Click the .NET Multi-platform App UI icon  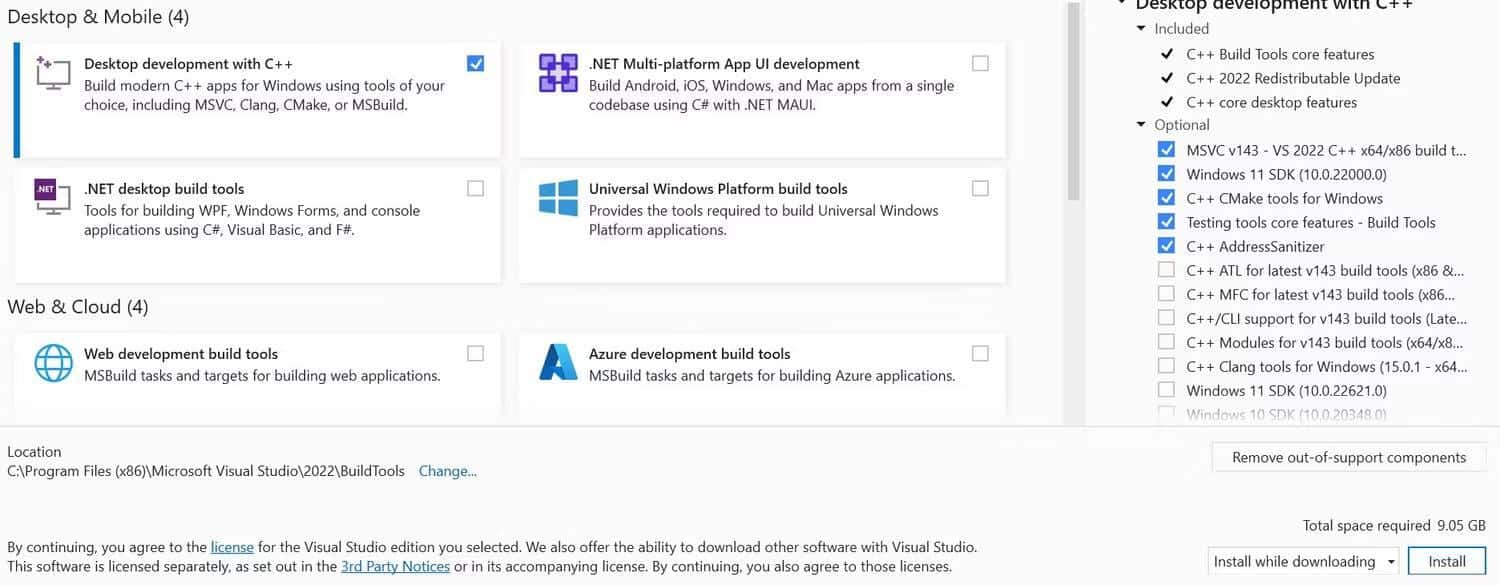[558, 73]
